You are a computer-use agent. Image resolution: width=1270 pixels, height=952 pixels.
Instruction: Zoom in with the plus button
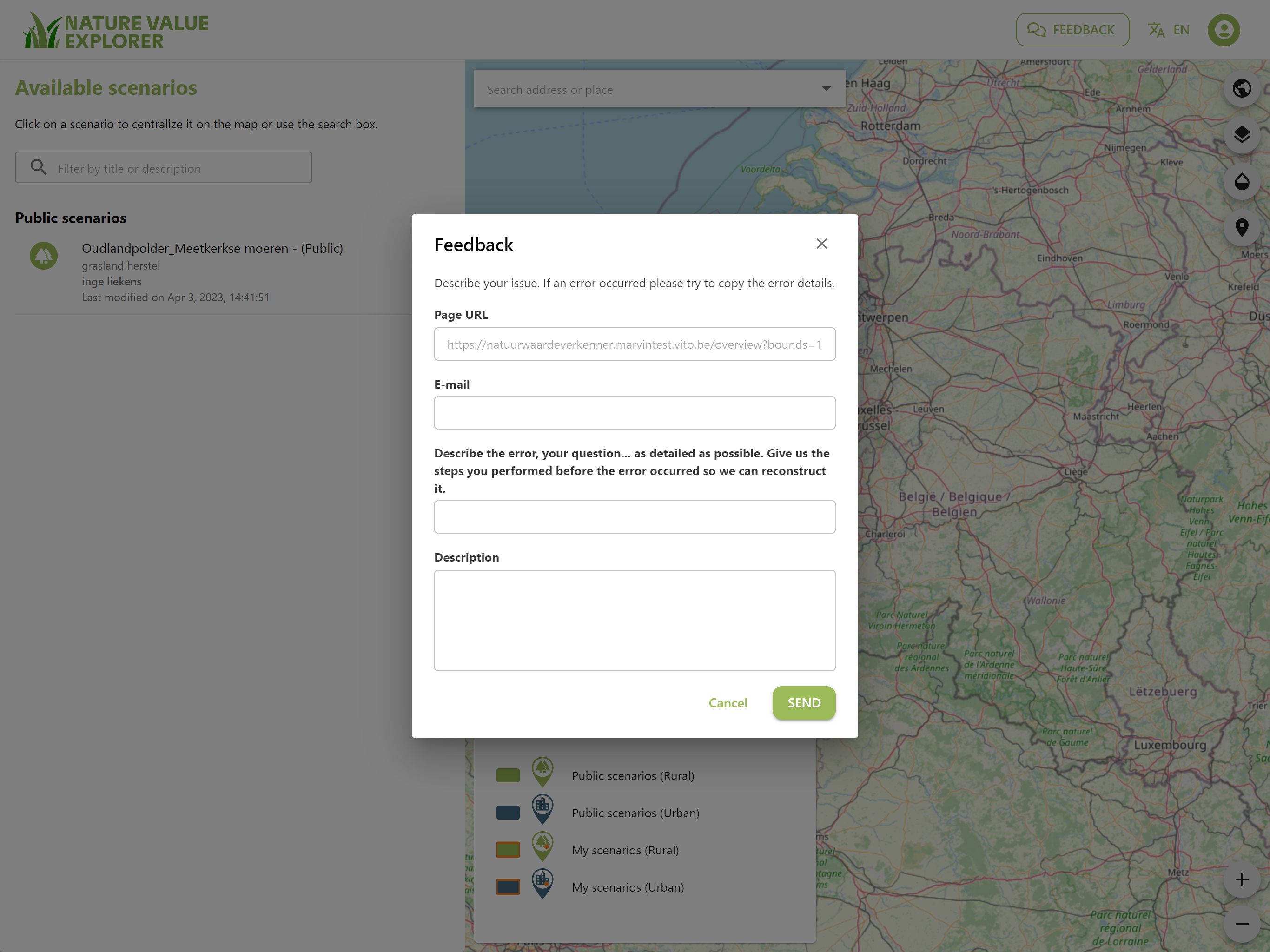[x=1241, y=879]
